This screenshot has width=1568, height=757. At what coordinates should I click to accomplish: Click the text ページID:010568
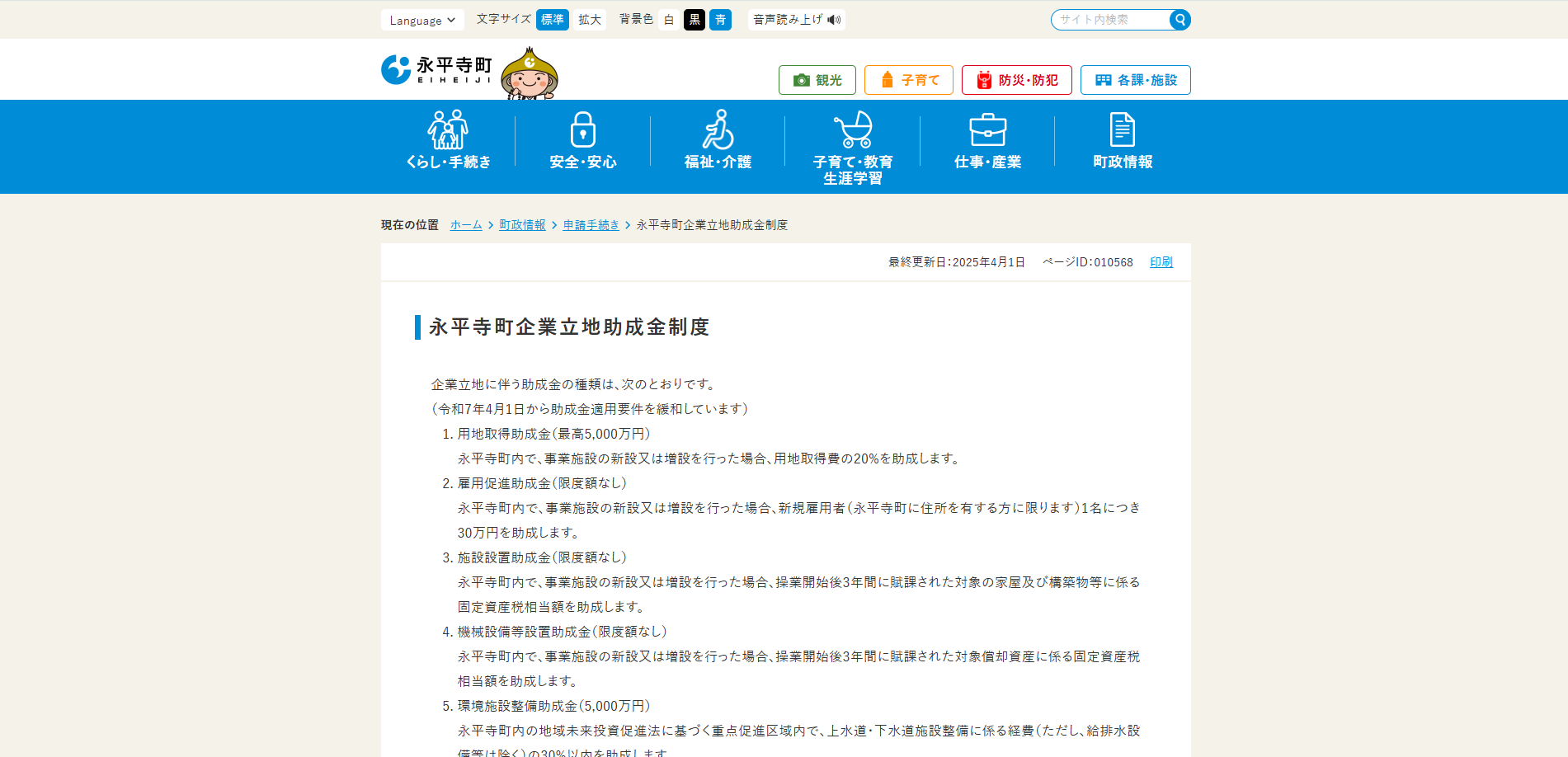coord(1088,262)
